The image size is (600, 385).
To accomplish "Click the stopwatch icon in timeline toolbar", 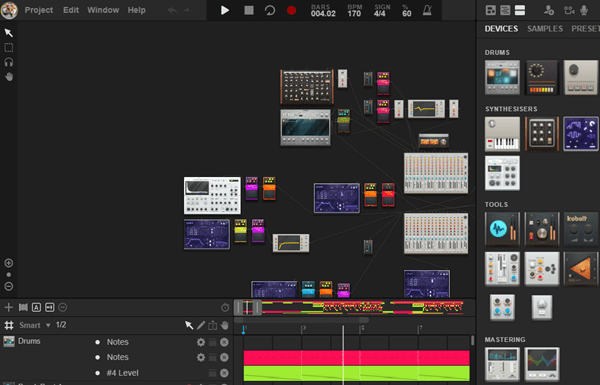I will (x=225, y=307).
